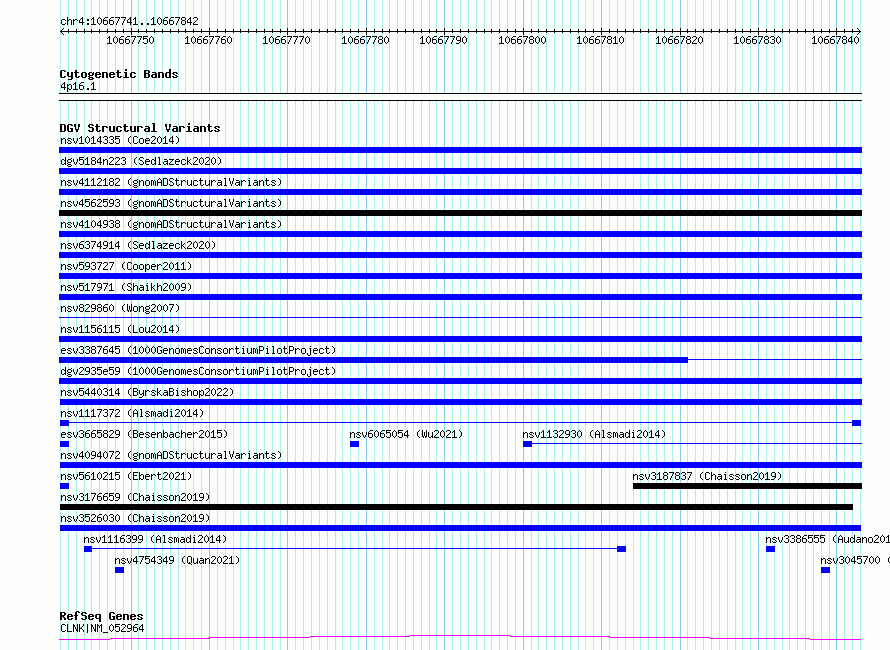Select nsv5440314 (ByrskaBishop2022) label

pos(147,392)
